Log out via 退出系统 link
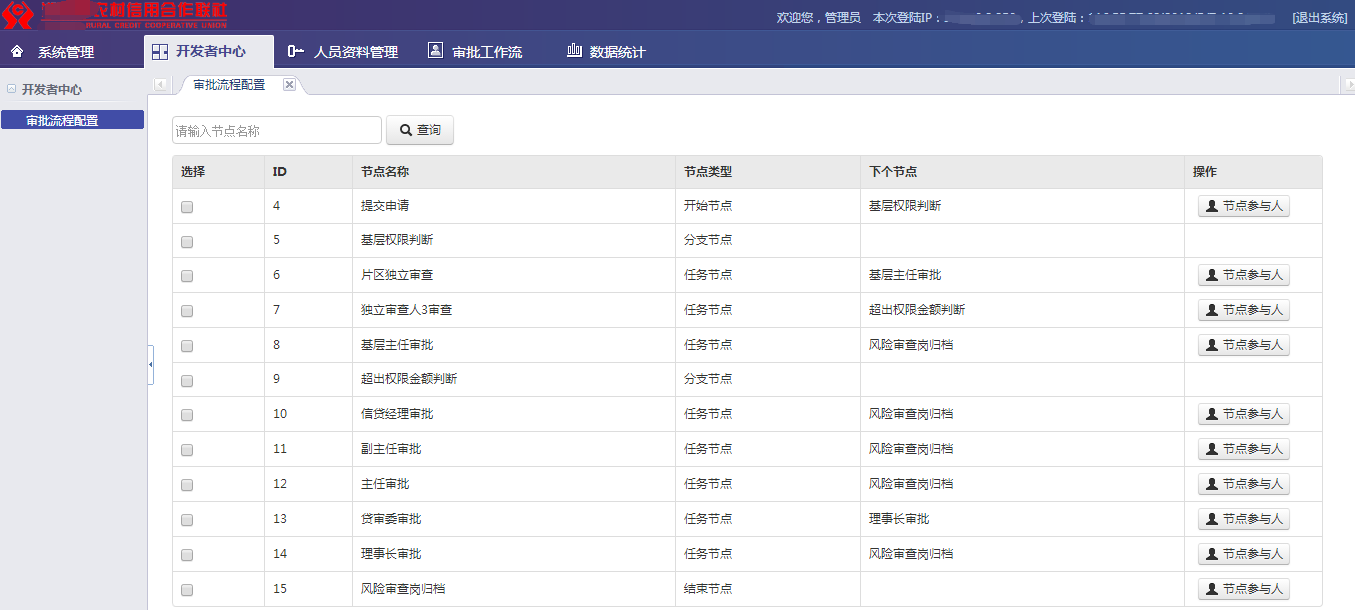This screenshot has width=1355, height=610. 1320,18
